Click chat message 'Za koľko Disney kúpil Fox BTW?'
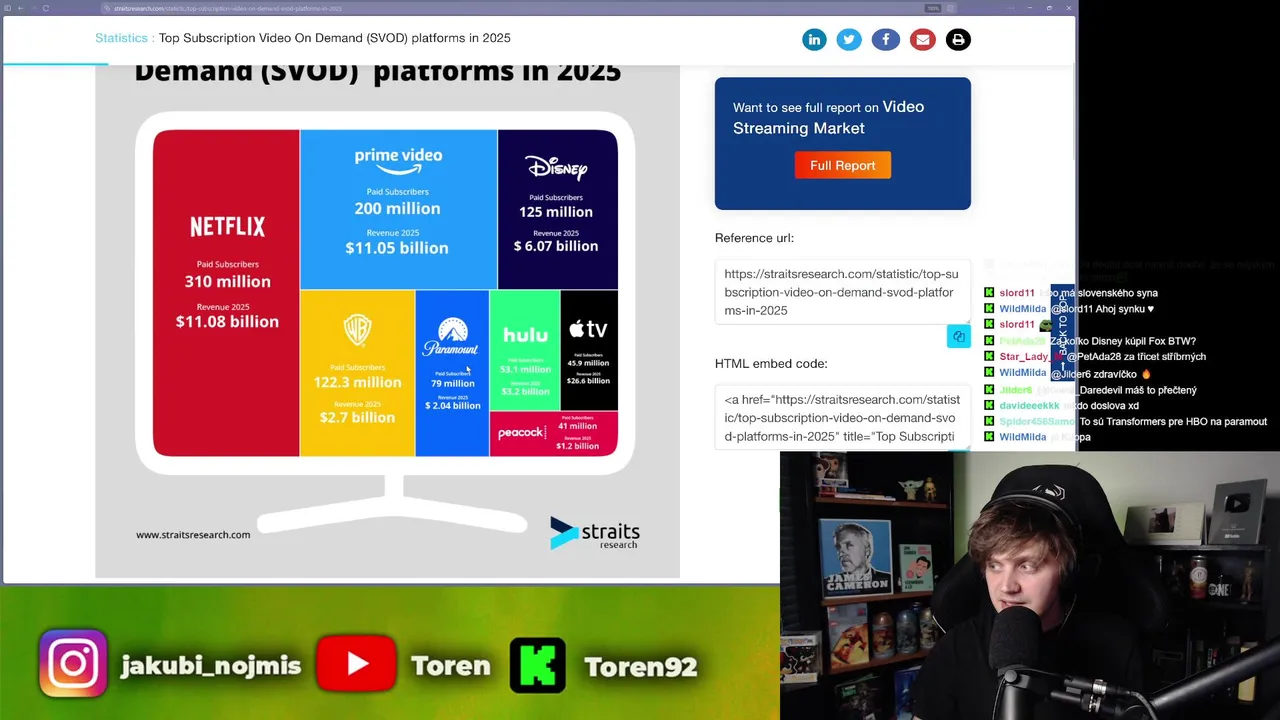This screenshot has width=1280, height=720. click(x=1122, y=341)
